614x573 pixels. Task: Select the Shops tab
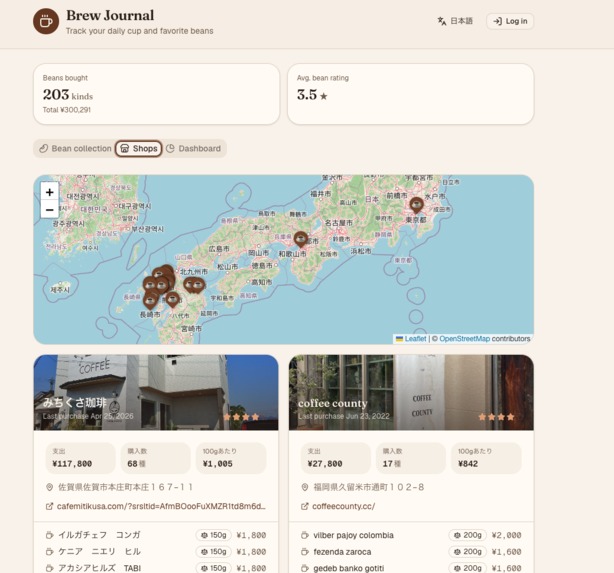point(139,148)
